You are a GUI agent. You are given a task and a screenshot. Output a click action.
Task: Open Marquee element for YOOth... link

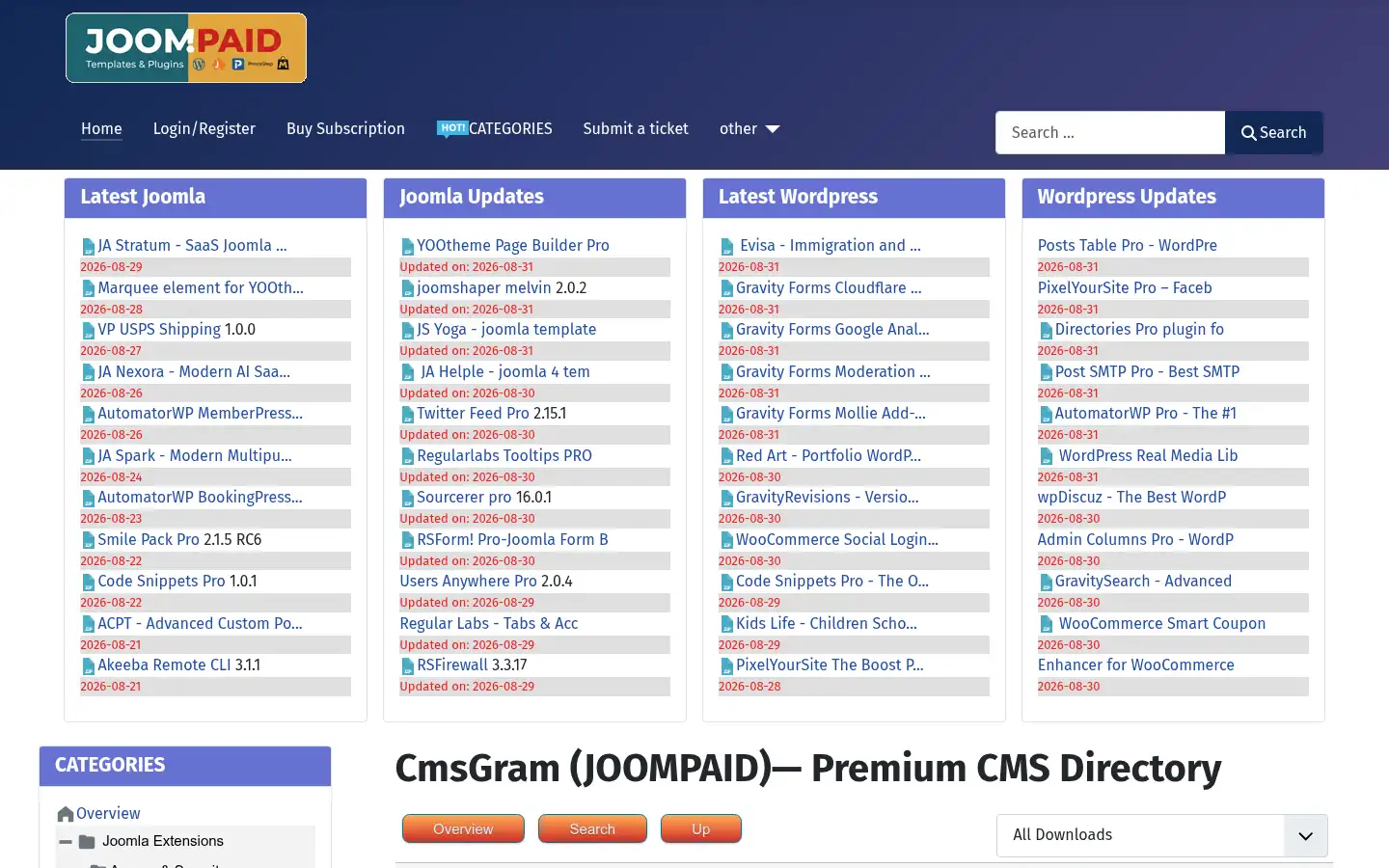click(201, 287)
